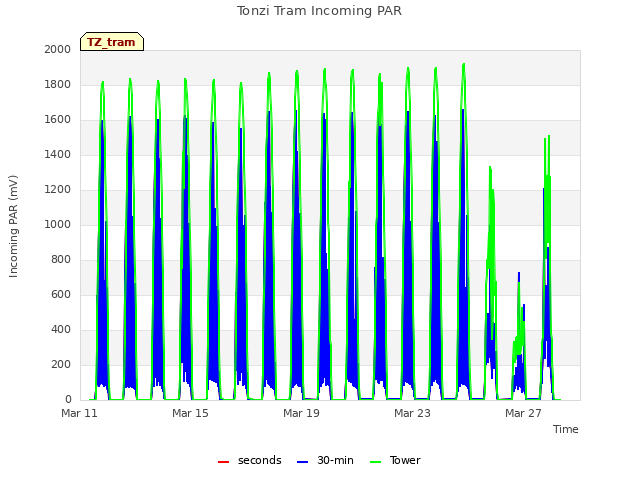
Task: Click the blue 30-min legend swatch
Action: point(302,462)
